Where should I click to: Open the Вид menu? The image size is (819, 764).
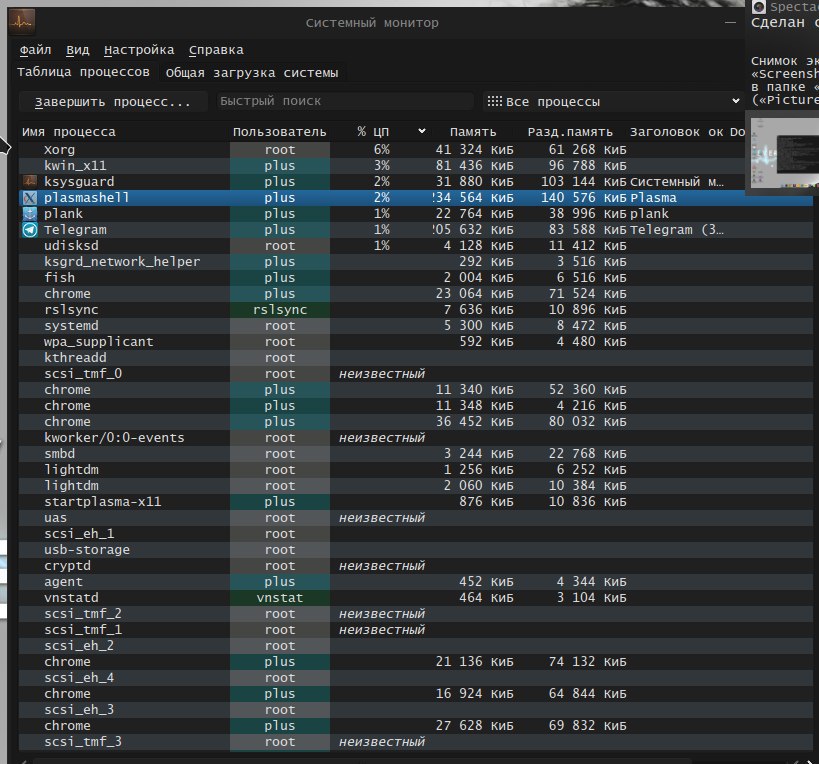pyautogui.click(x=78, y=50)
